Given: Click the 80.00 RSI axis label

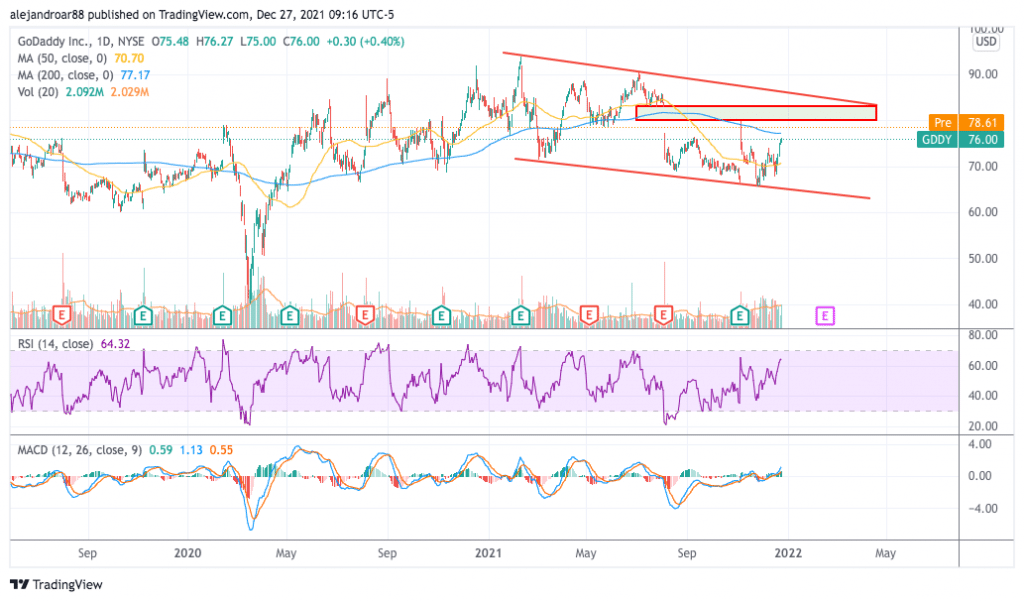Looking at the screenshot, I should (983, 335).
